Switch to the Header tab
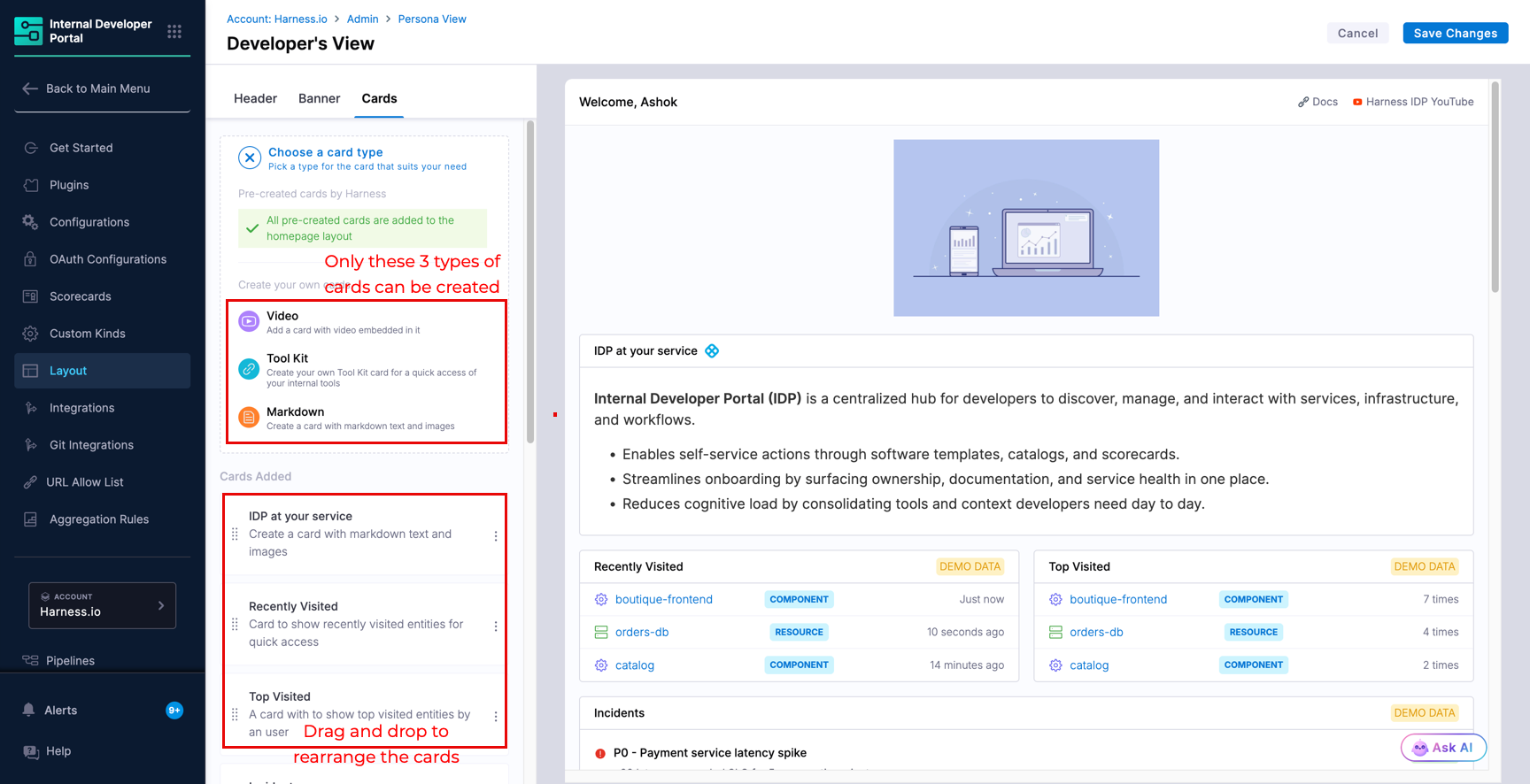 coord(255,98)
